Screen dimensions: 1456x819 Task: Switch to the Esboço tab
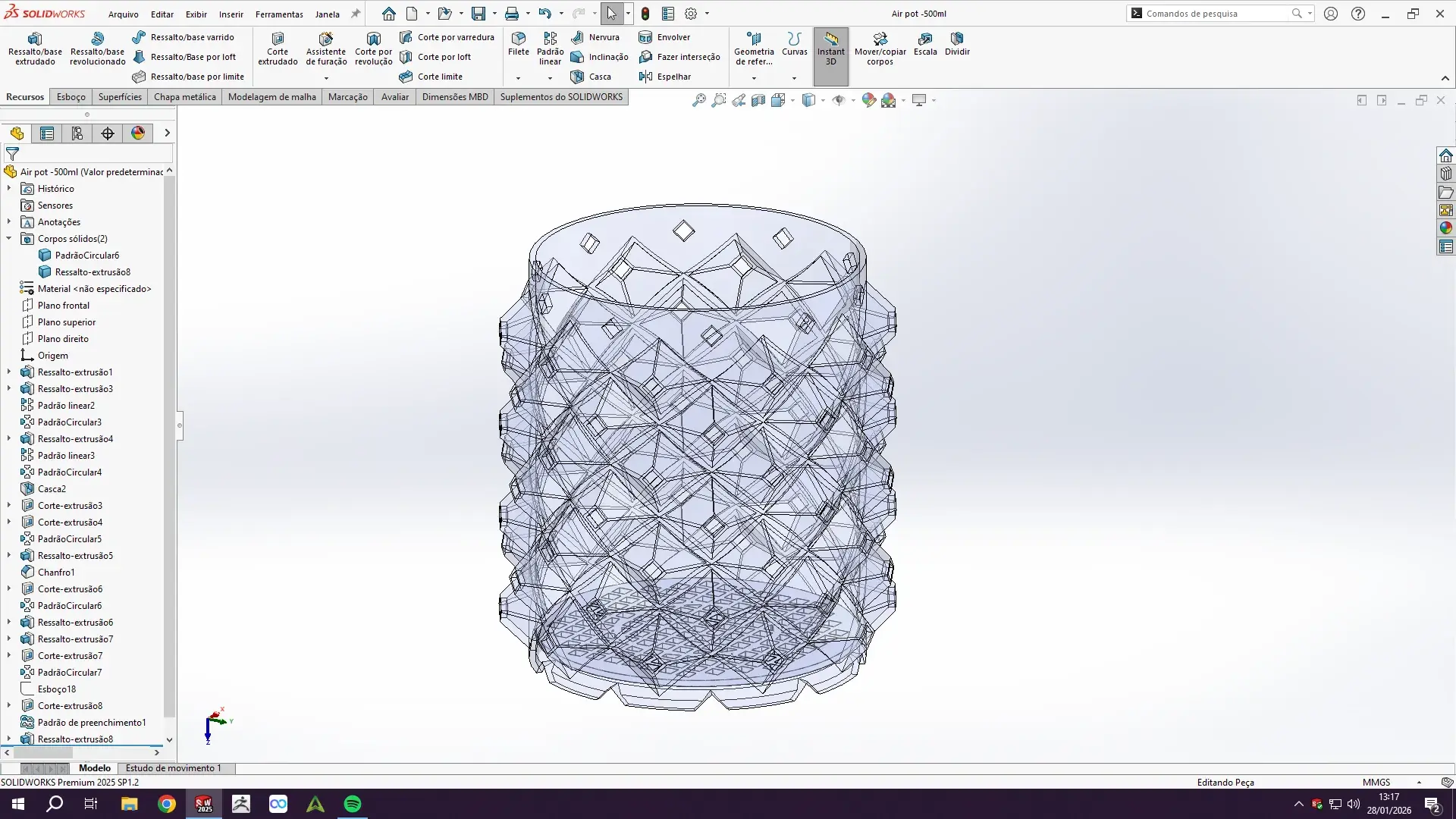click(x=71, y=97)
